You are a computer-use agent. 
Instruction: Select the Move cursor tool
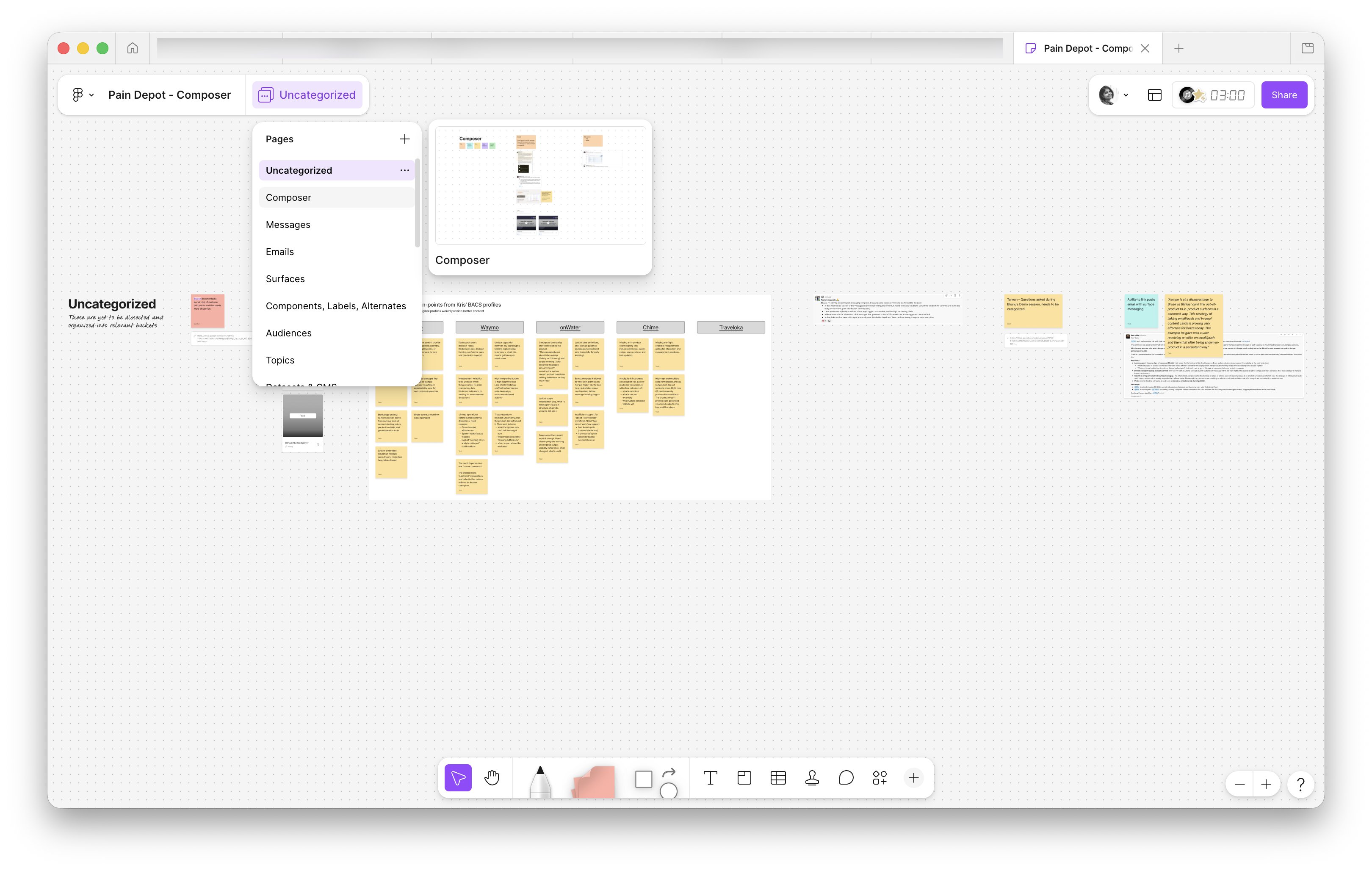458,777
